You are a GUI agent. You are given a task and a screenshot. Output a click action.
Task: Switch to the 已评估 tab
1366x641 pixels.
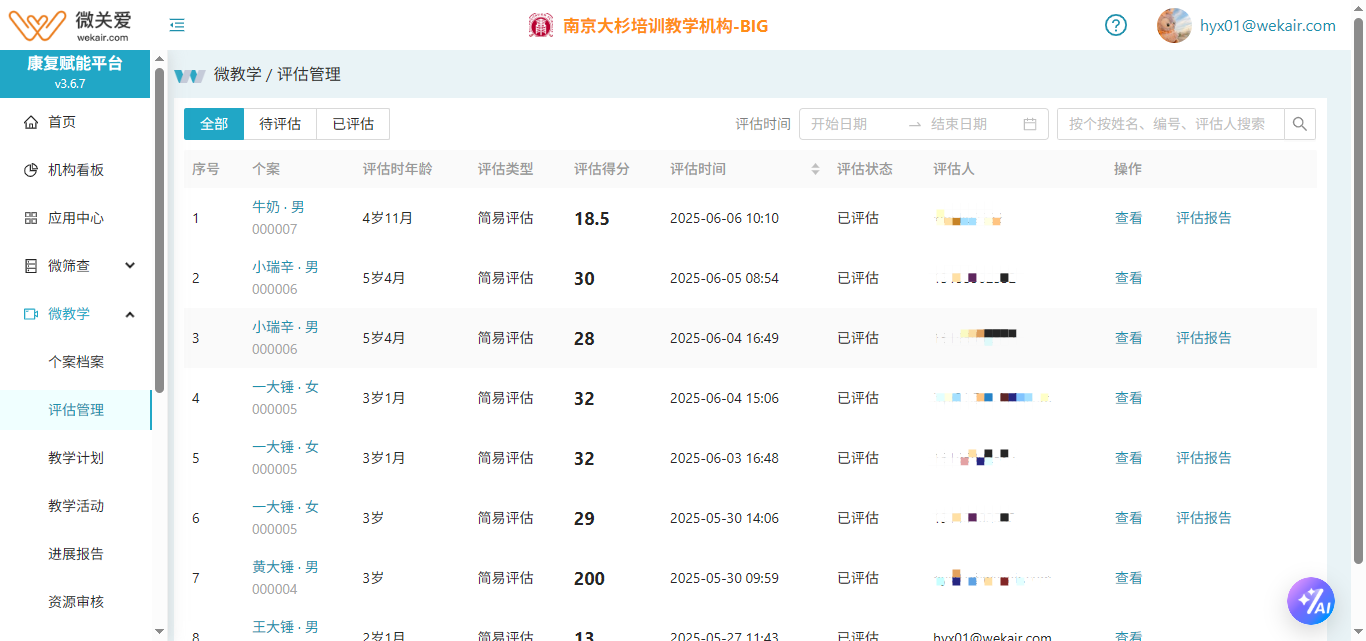353,124
